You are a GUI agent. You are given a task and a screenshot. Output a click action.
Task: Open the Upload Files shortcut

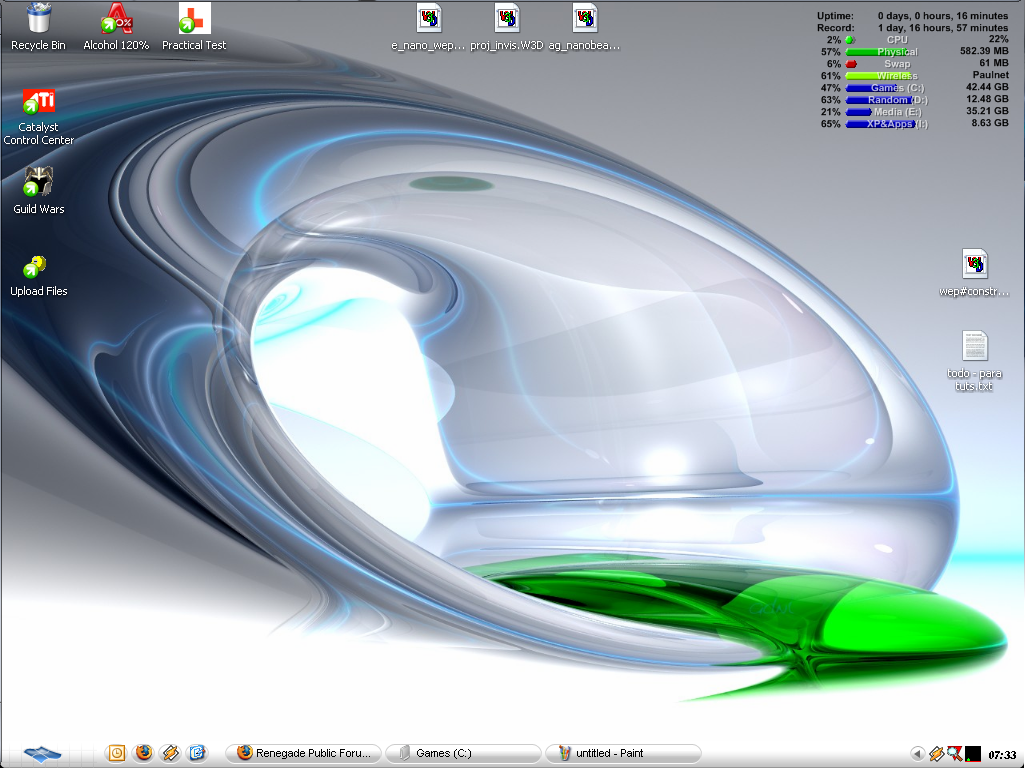(38, 267)
